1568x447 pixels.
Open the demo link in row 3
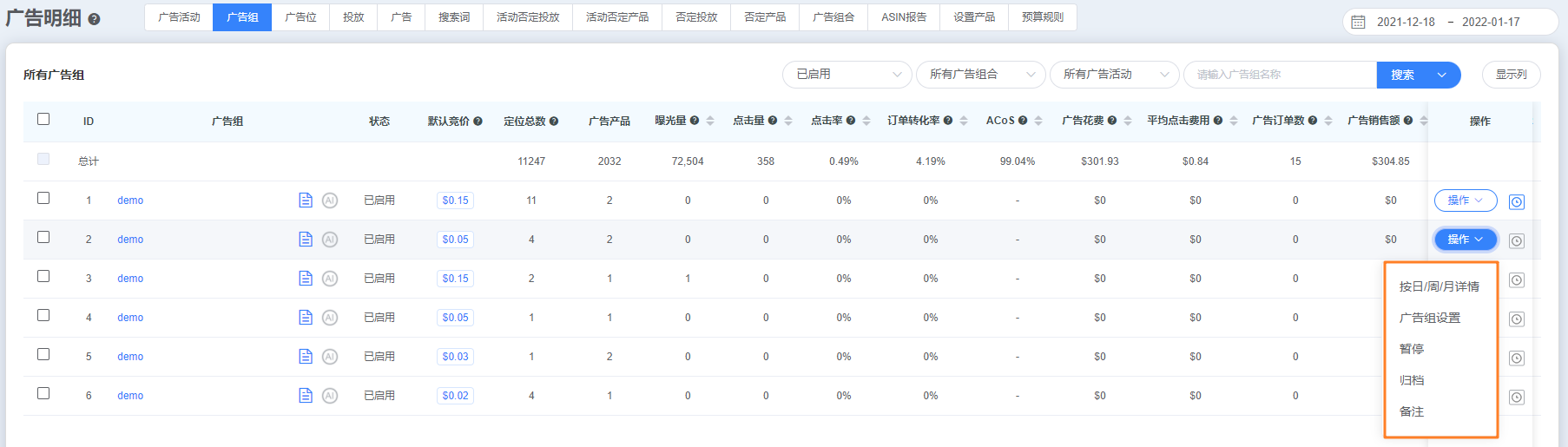pyautogui.click(x=130, y=279)
